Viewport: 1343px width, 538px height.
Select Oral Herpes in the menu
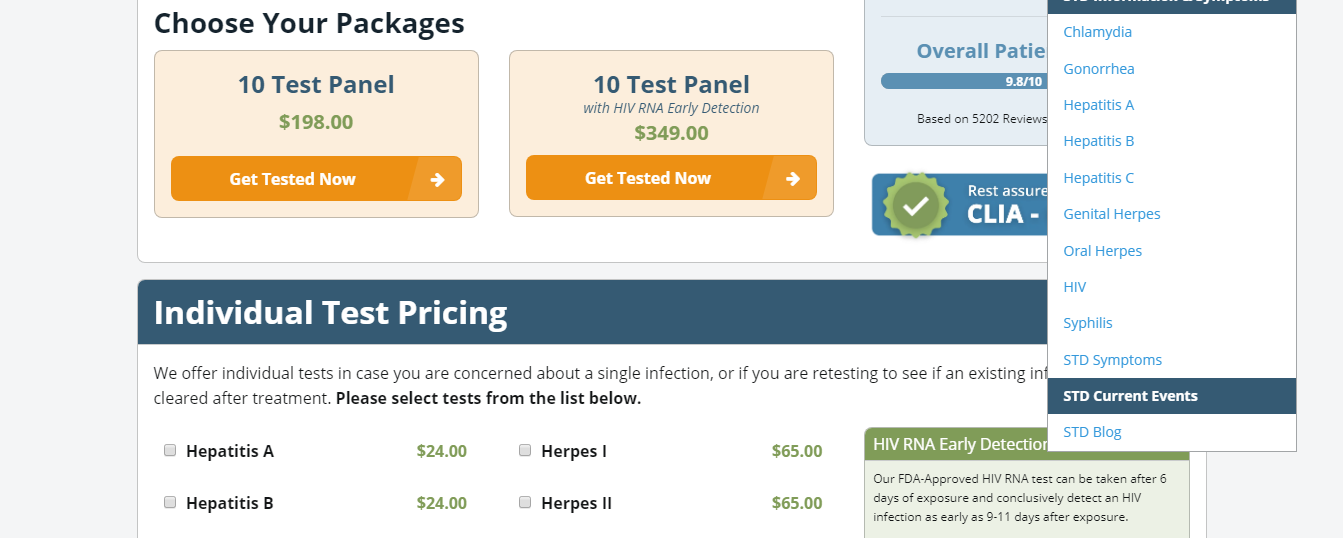coord(1103,250)
